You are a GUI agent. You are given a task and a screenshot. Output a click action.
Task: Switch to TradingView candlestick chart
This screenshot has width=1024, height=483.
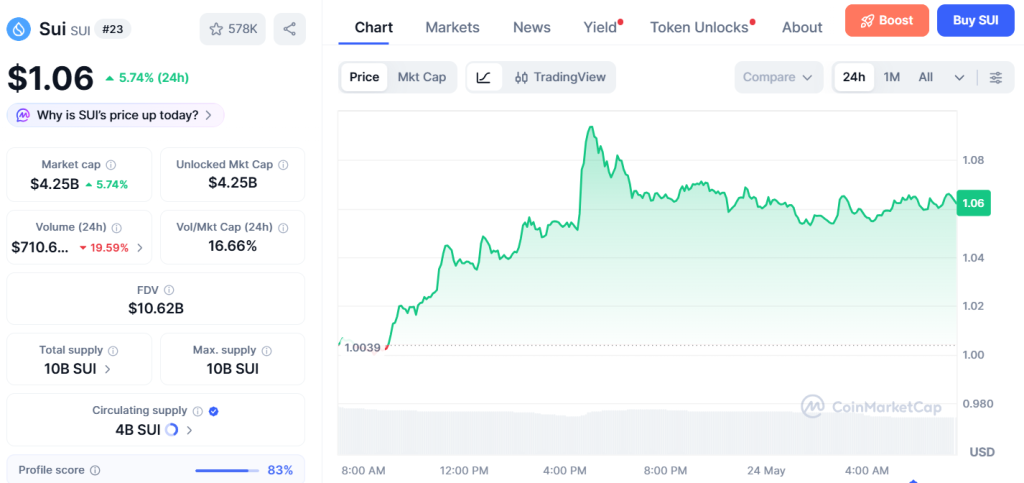pos(560,77)
